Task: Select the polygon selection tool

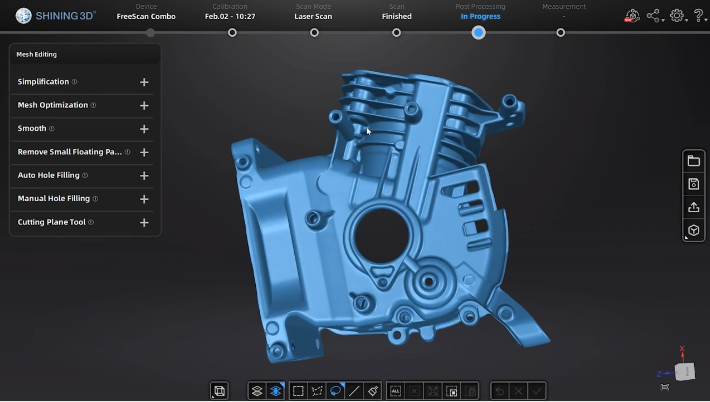Action: point(316,391)
